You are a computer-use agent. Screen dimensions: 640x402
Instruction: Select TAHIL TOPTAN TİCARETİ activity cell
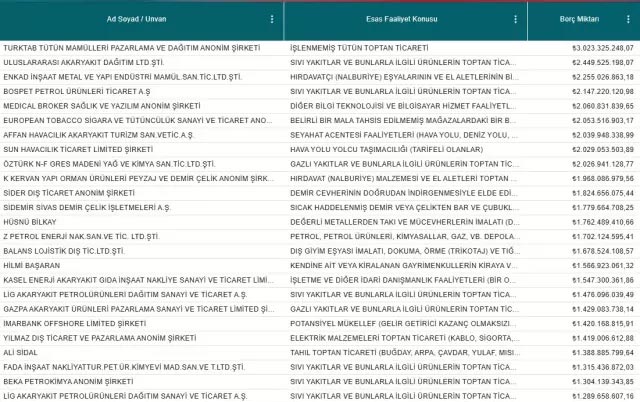(405, 353)
